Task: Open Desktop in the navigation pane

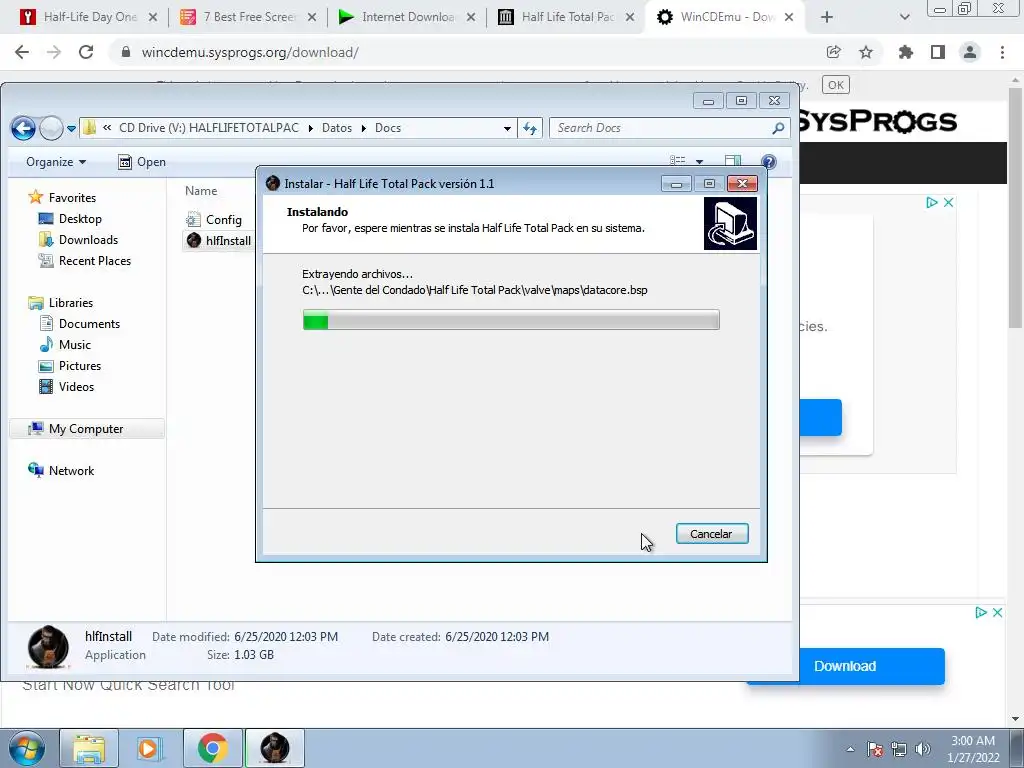Action: pos(70,219)
